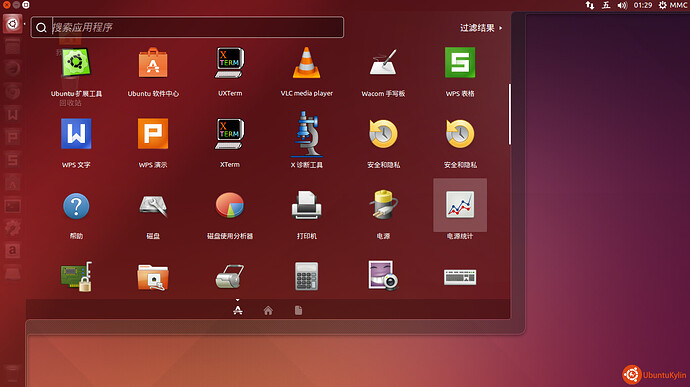Image resolution: width=690 pixels, height=387 pixels.
Task: Expand 过滤结果 filter results
Action: point(481,28)
